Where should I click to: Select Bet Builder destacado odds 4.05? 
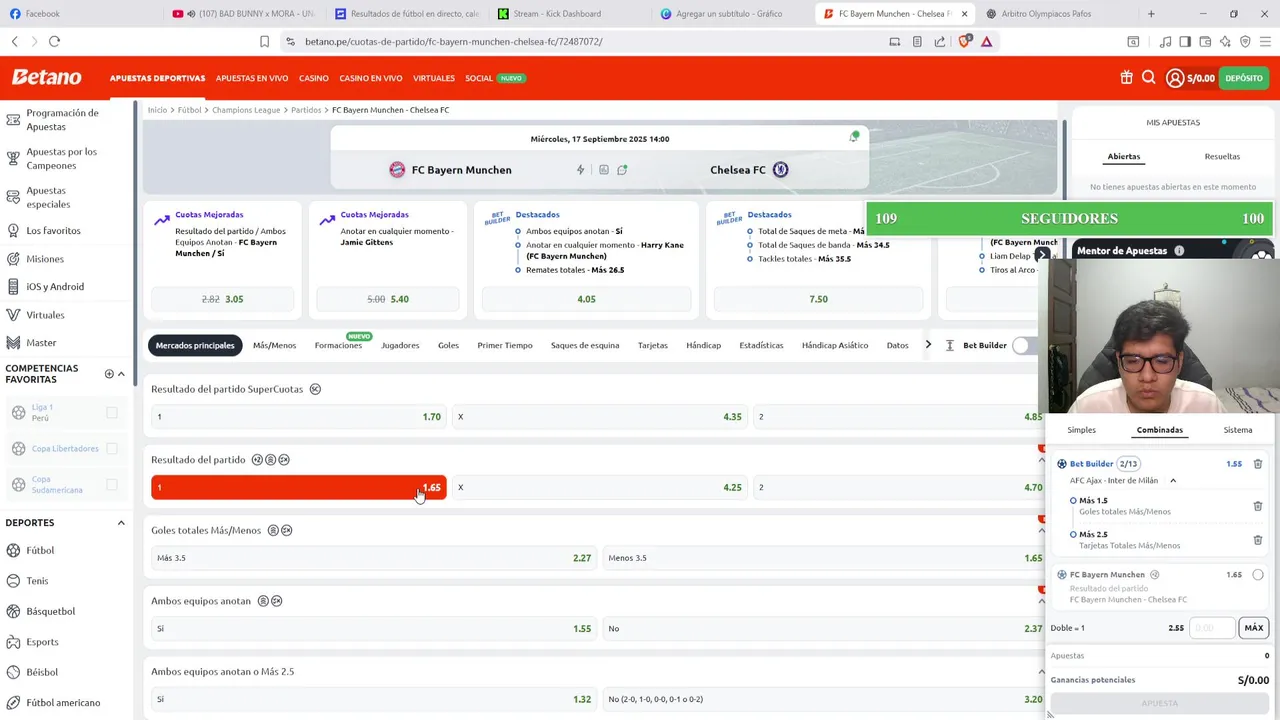click(586, 299)
